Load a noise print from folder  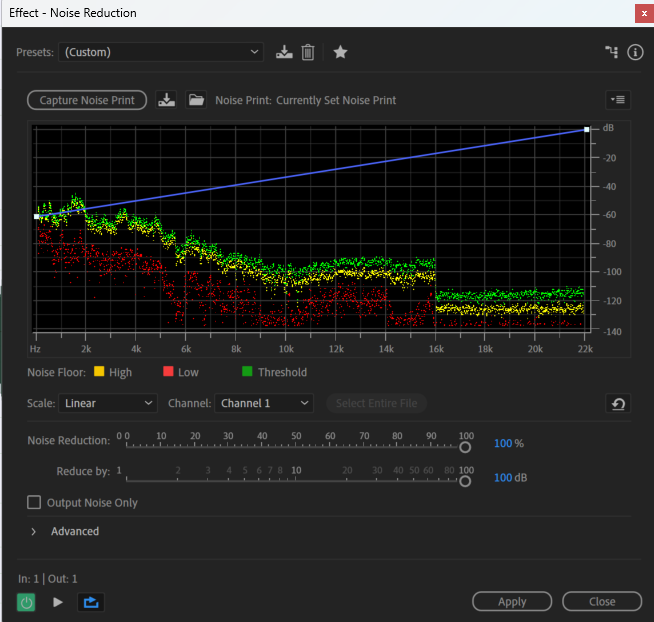pos(196,100)
